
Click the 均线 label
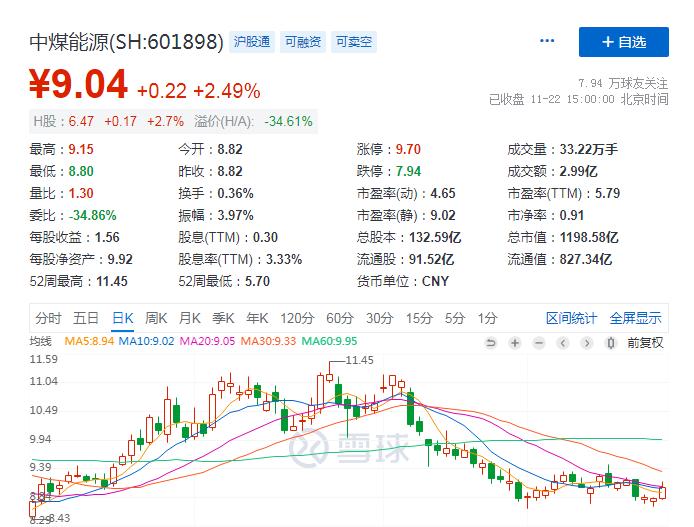pos(41,341)
